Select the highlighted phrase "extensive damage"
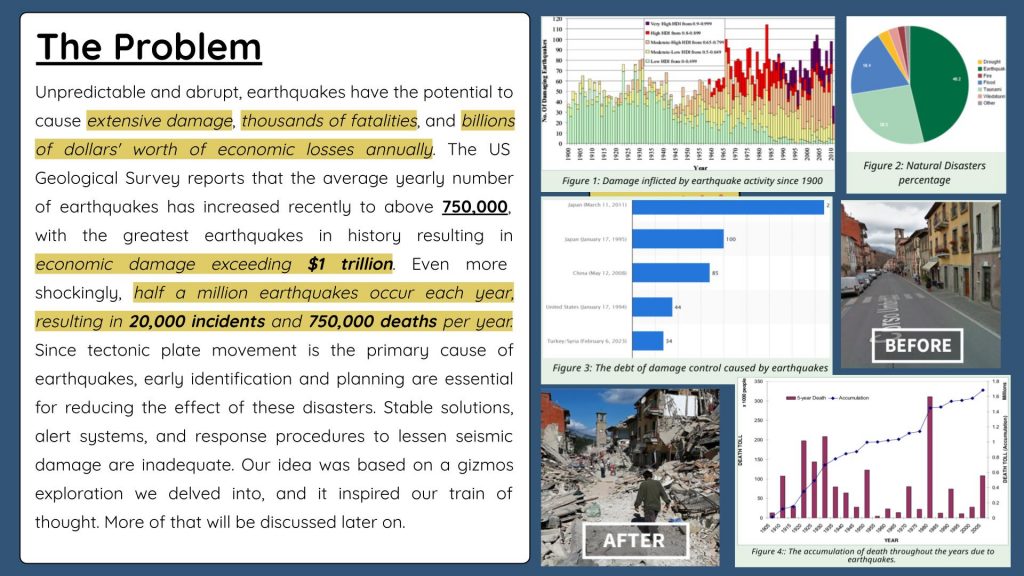Screen dimensions: 1024x576 [x=159, y=121]
